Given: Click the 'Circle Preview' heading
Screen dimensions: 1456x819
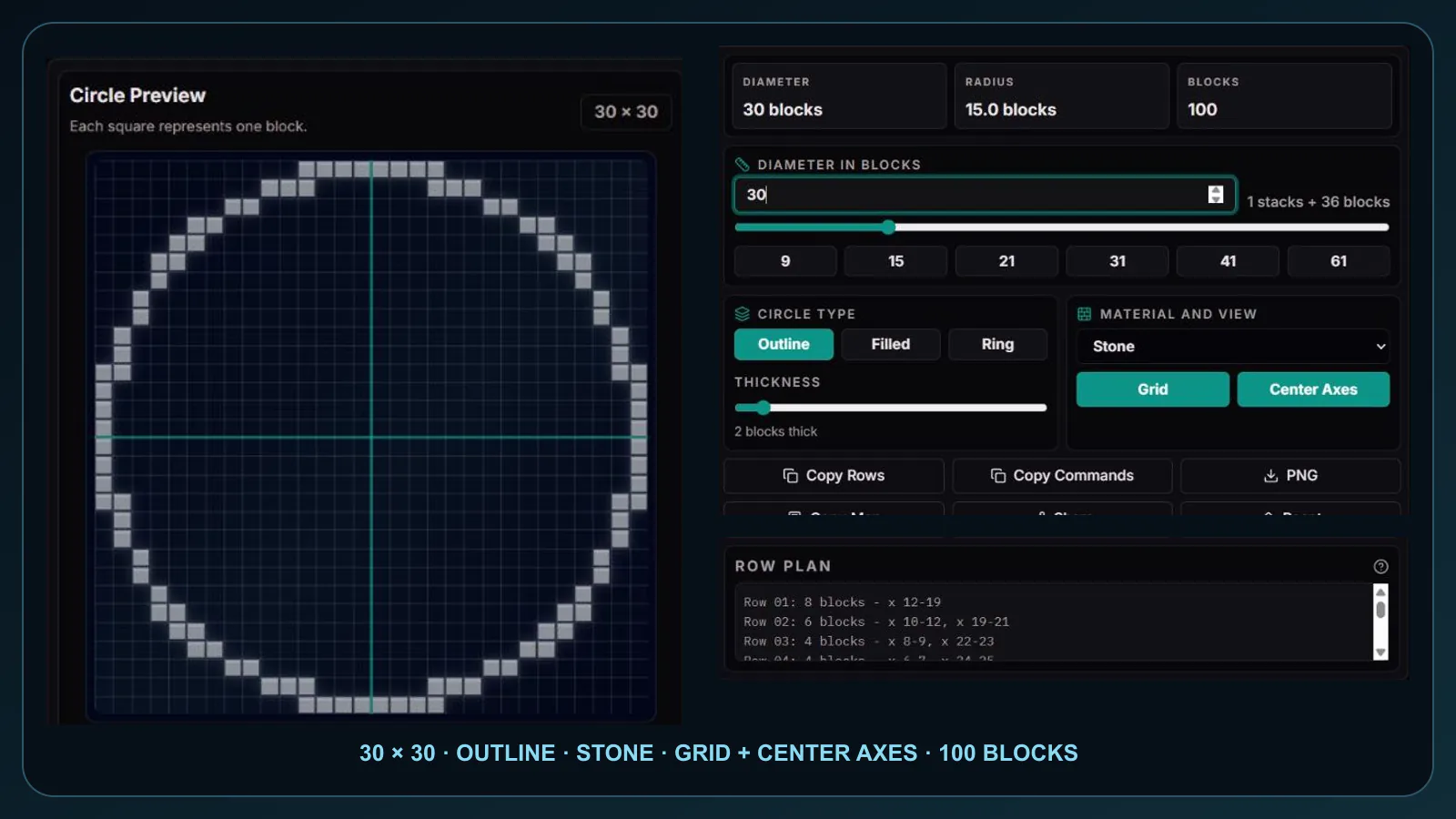Looking at the screenshot, I should [137, 96].
